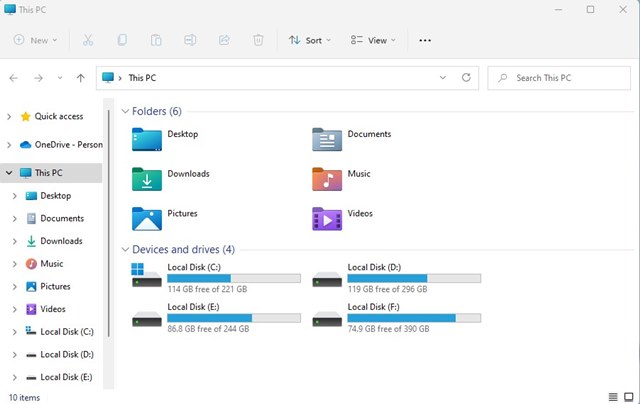Open the See more three-dots menu
640x404 pixels.
(425, 40)
